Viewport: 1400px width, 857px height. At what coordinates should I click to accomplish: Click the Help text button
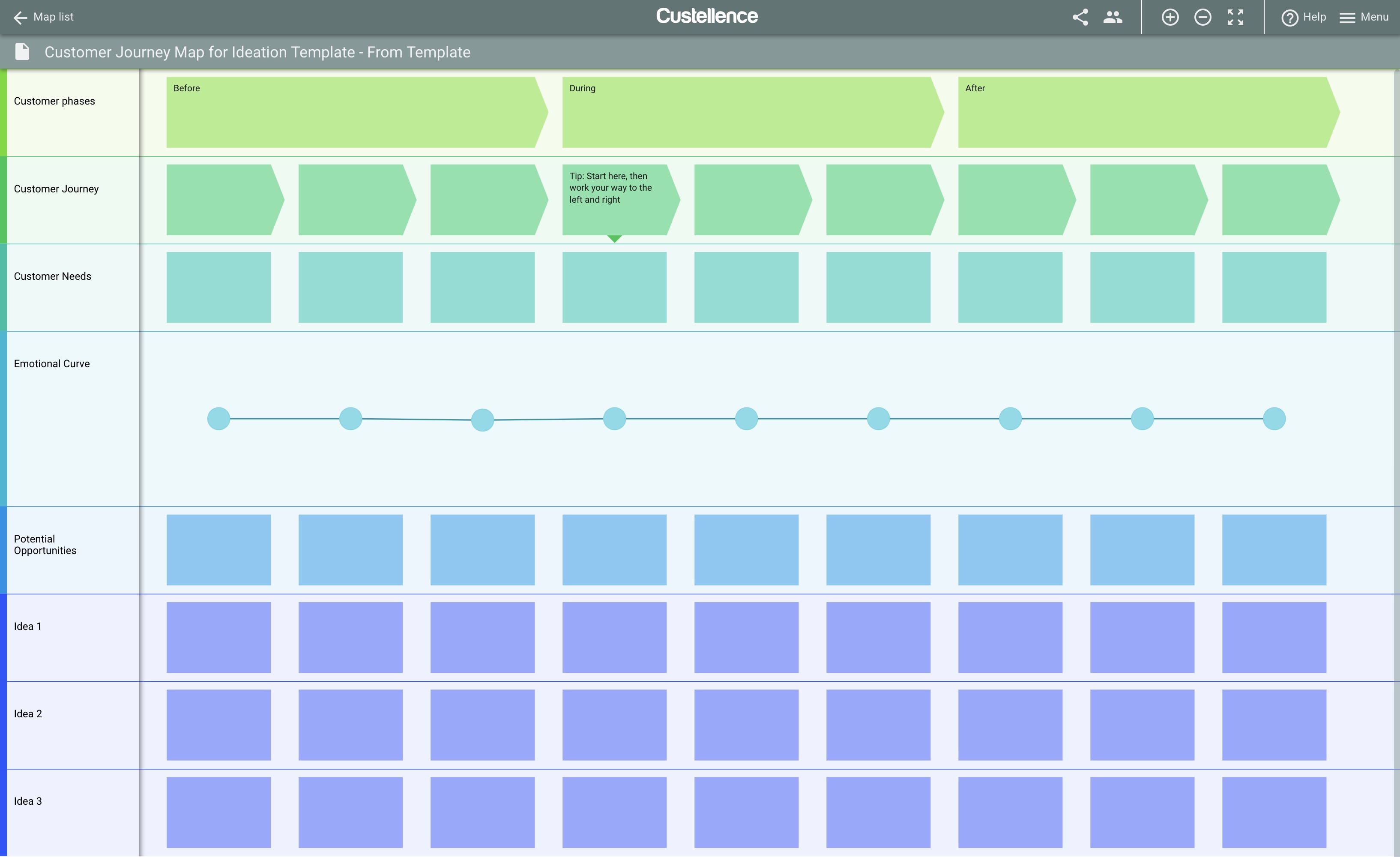[1313, 16]
